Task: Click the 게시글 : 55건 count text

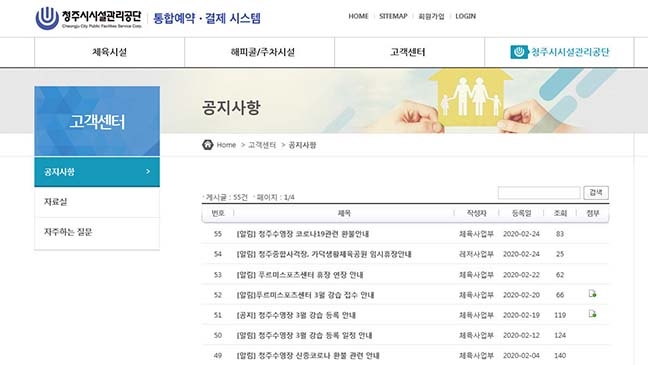Action: [x=226, y=197]
